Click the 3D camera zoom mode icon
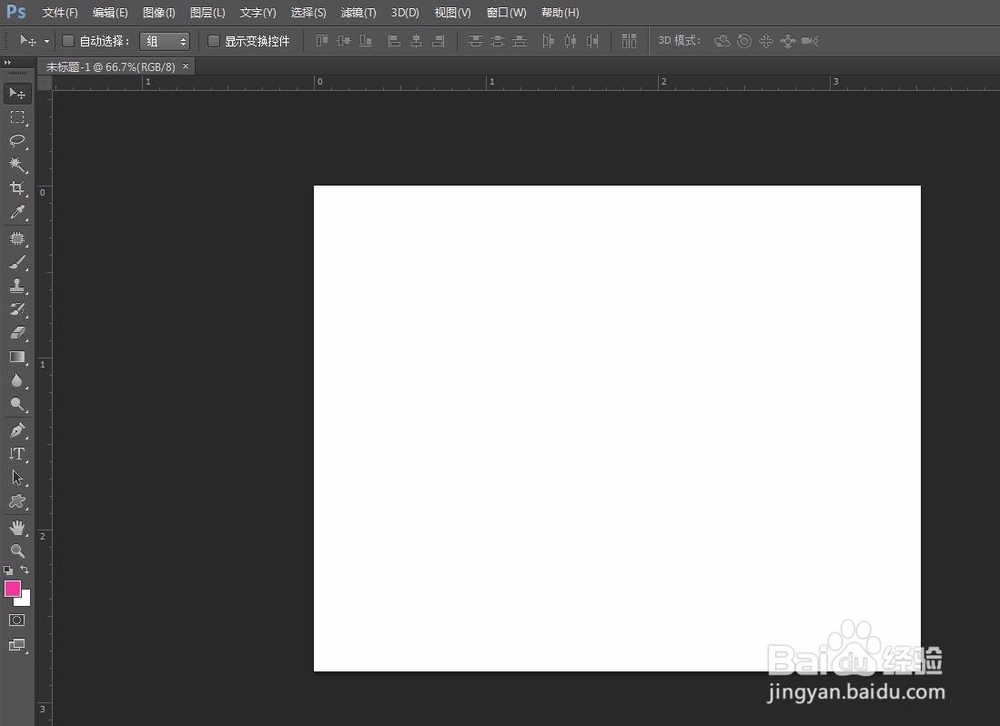Image resolution: width=1000 pixels, height=726 pixels. tap(810, 41)
